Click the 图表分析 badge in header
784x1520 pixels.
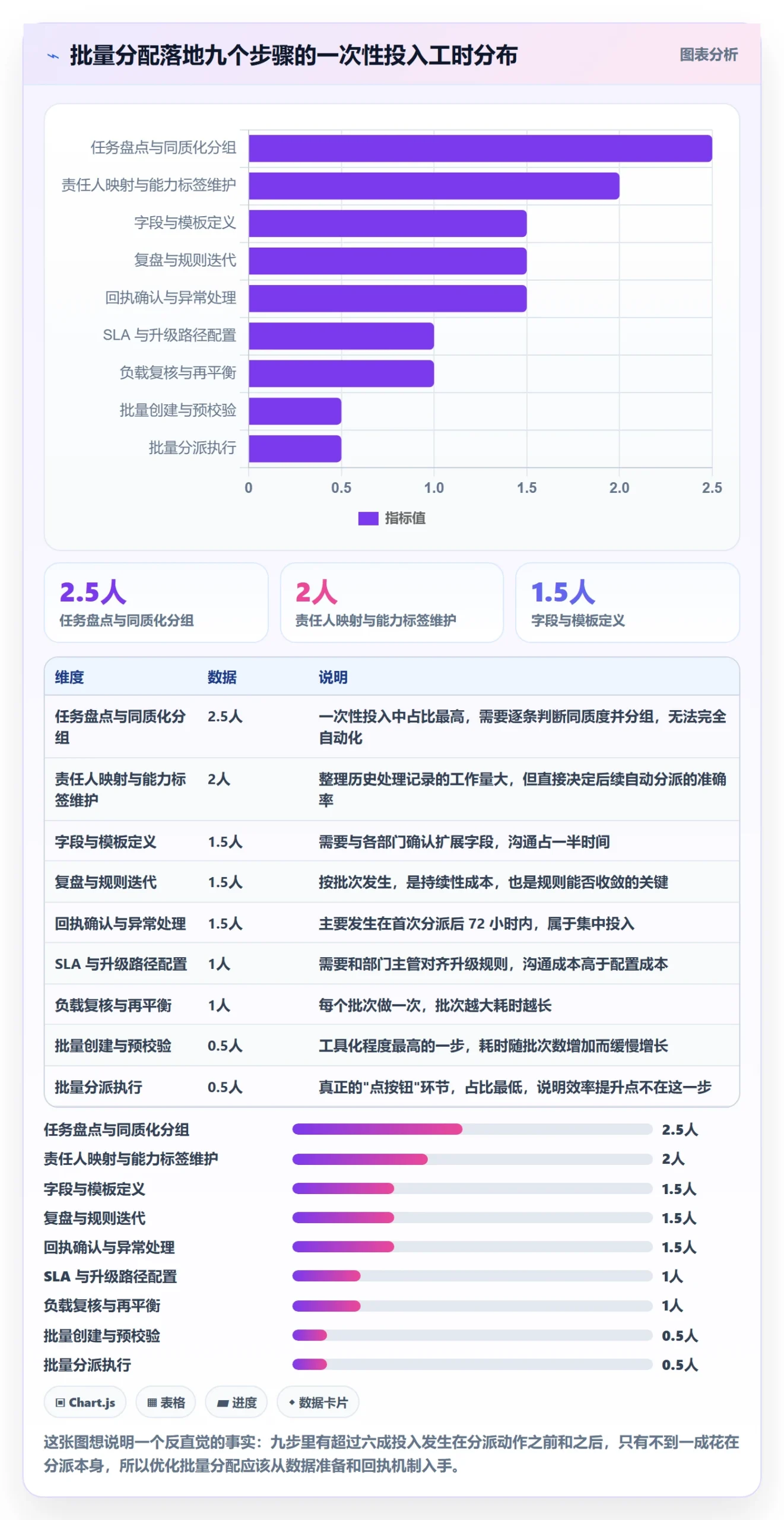click(x=708, y=55)
